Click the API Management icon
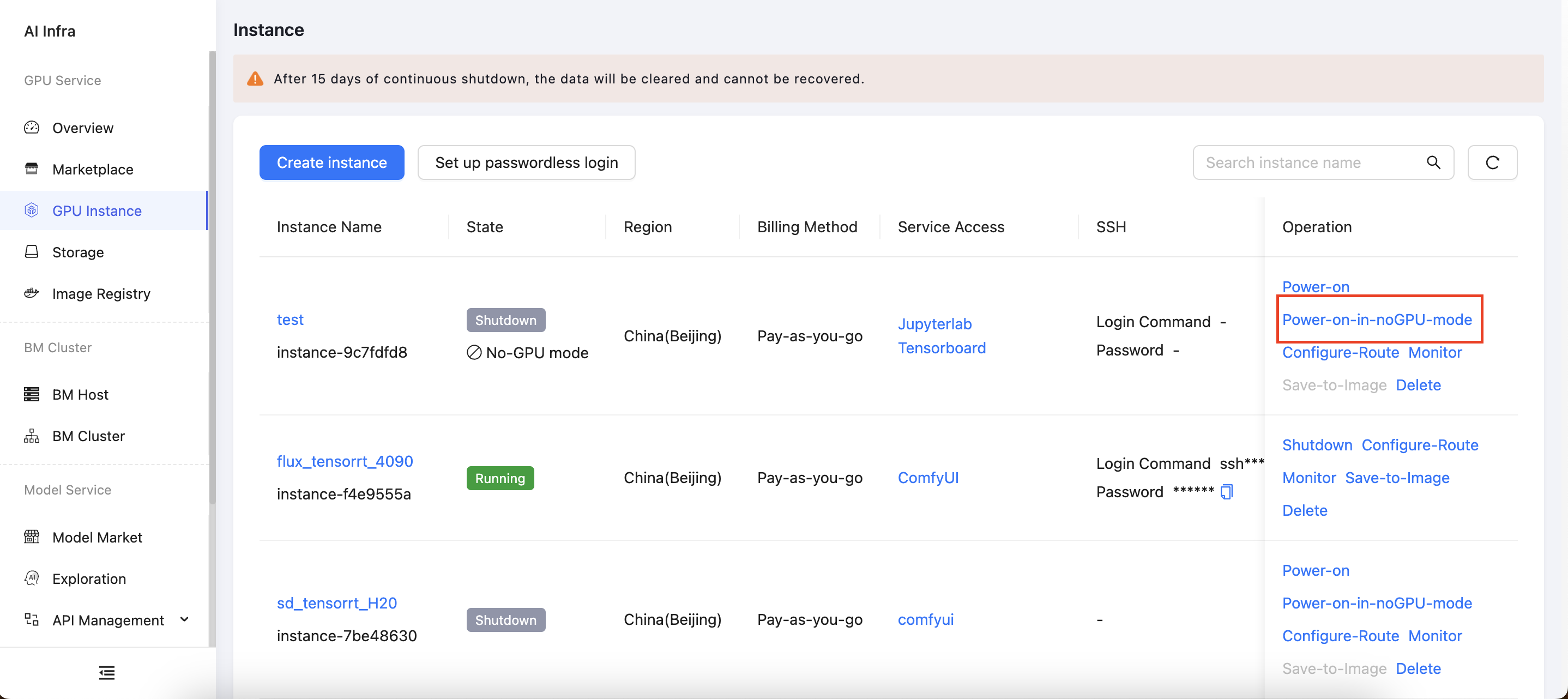Screen dimensions: 1568x699 click(x=32, y=619)
